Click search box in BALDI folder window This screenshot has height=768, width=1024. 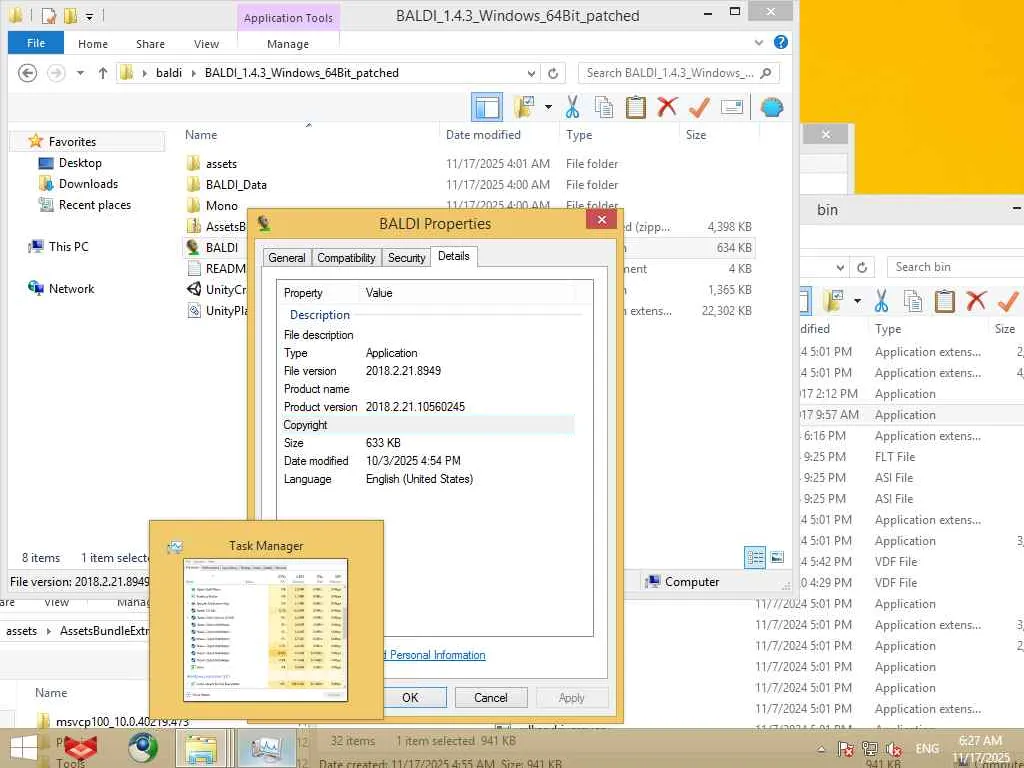679,73
